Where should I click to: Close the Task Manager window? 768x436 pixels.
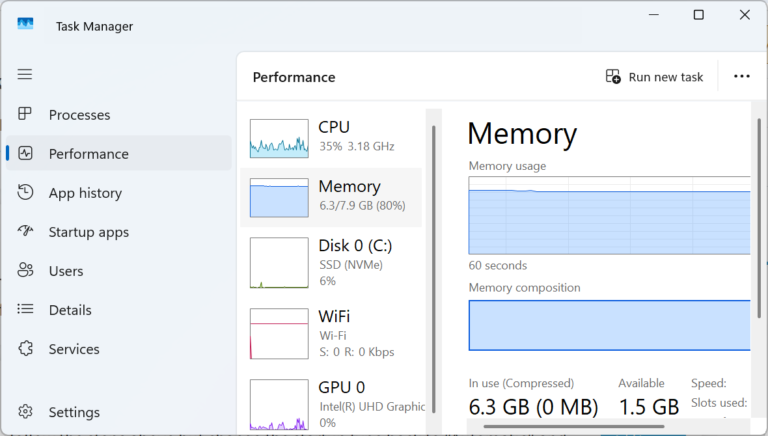tap(744, 15)
